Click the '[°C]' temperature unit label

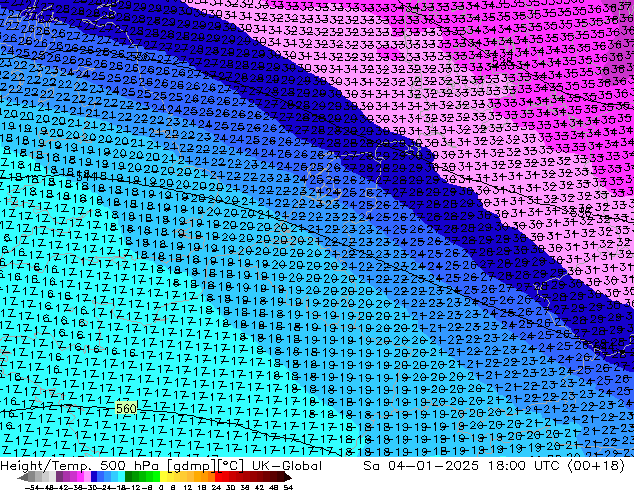pyautogui.click(x=230, y=466)
